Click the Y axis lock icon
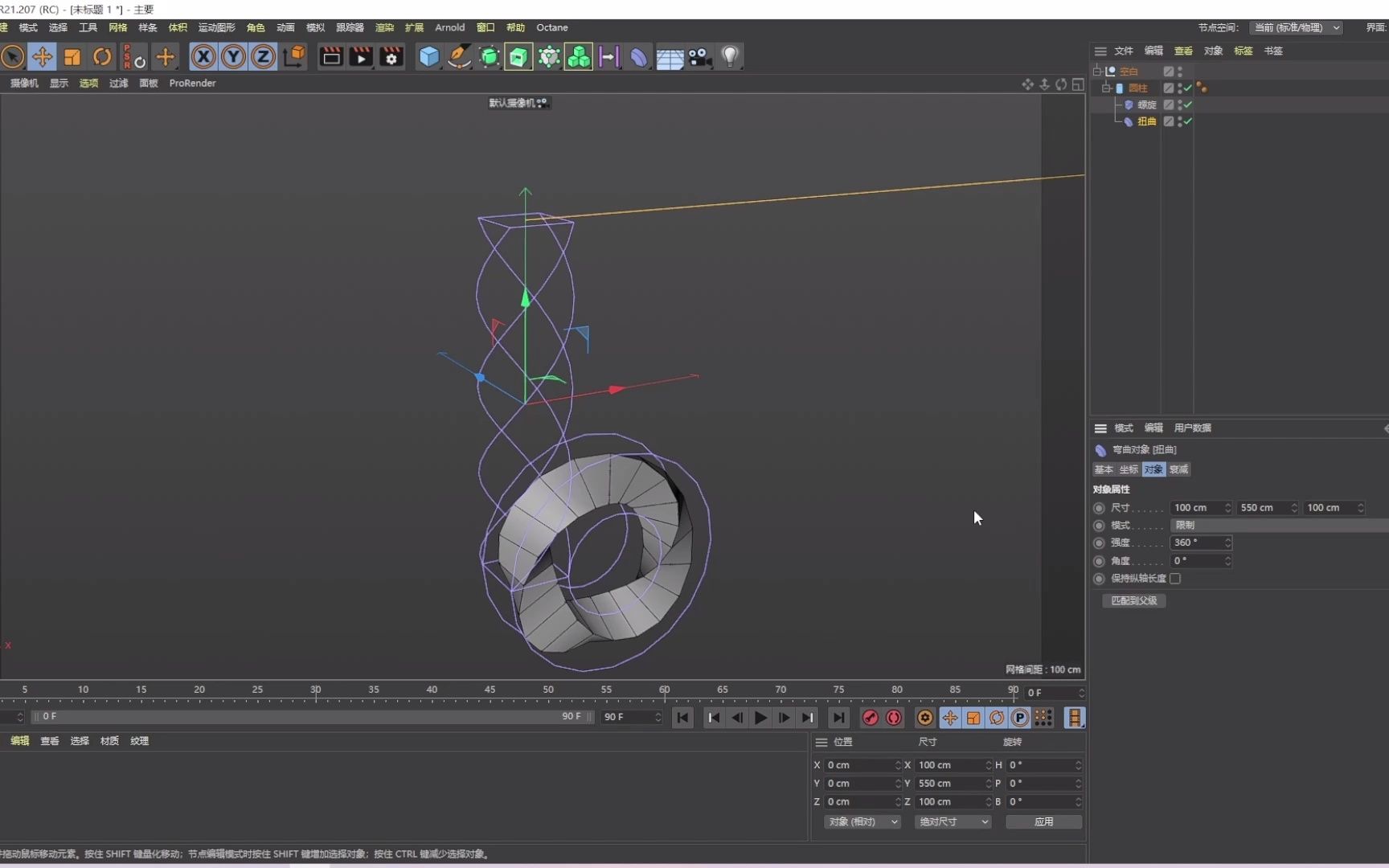 click(232, 56)
